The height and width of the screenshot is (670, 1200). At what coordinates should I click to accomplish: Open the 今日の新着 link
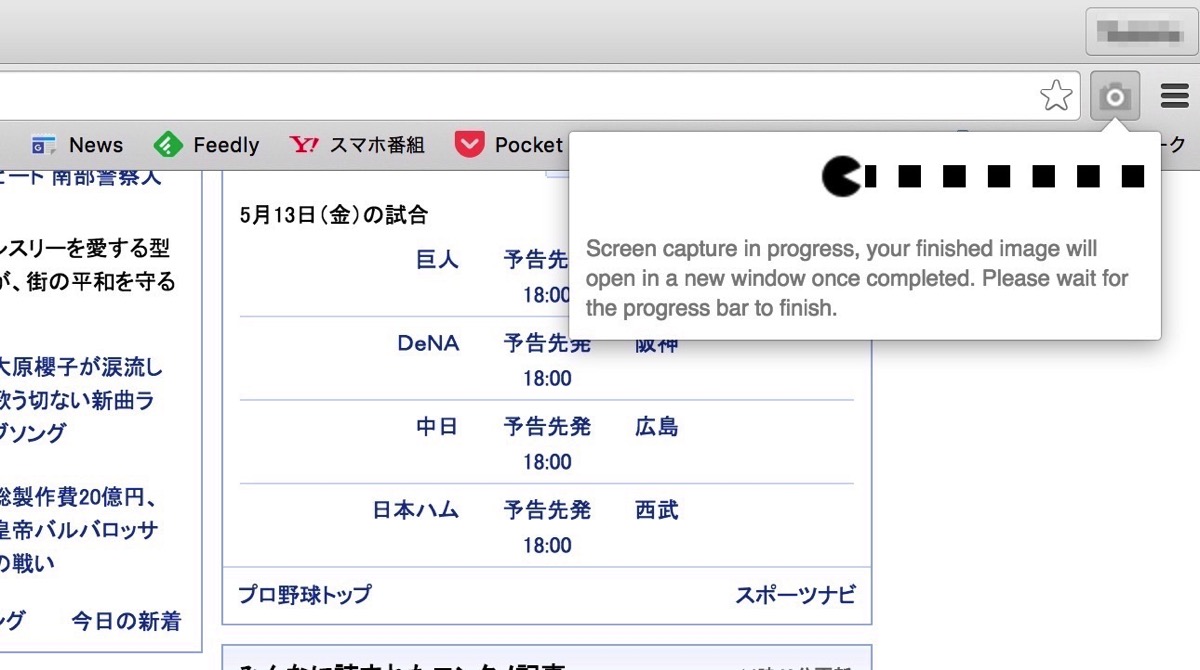(x=126, y=621)
